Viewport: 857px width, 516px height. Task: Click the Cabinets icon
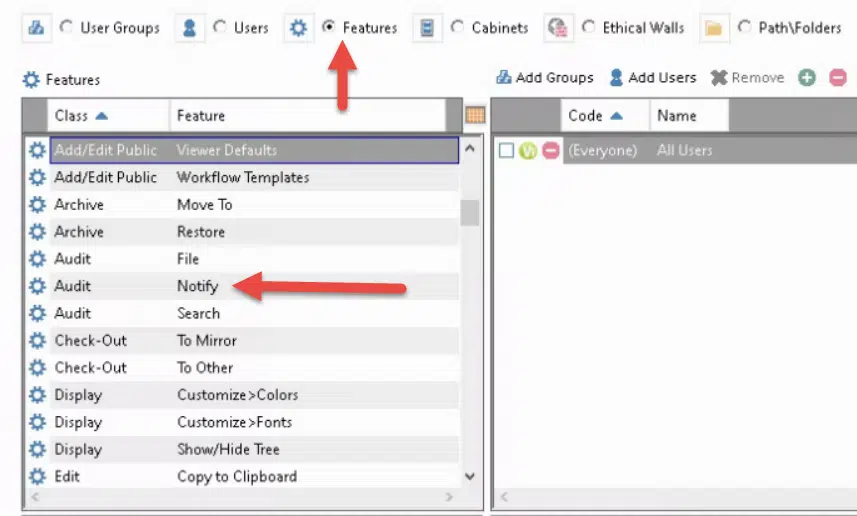click(427, 27)
